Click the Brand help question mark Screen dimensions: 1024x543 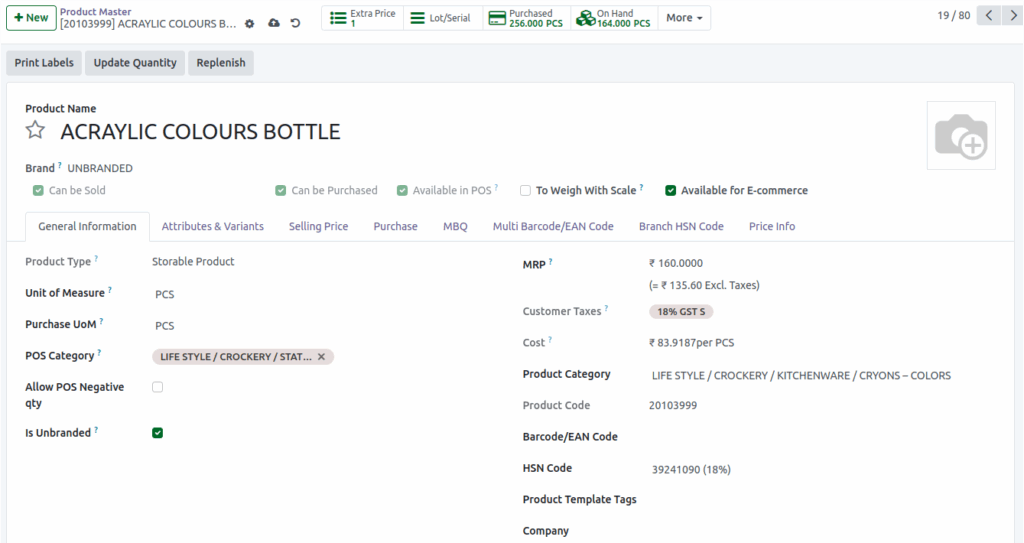59,165
